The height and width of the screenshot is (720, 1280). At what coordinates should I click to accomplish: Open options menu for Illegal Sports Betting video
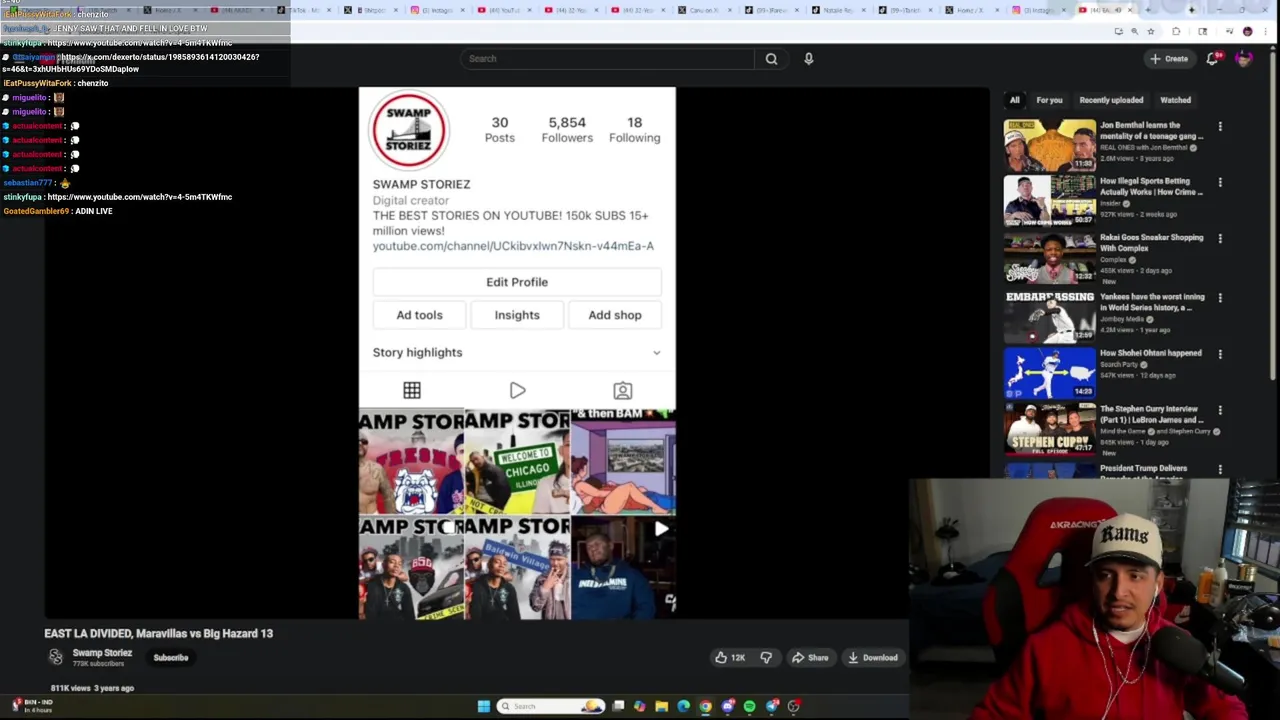(x=1220, y=183)
